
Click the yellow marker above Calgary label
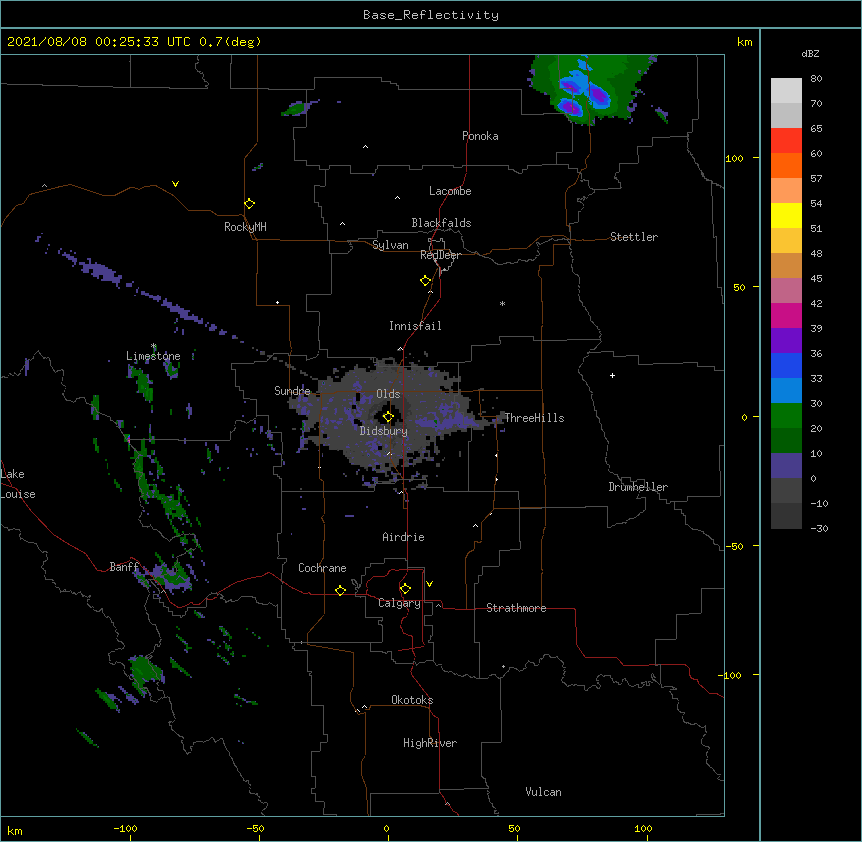pyautogui.click(x=405, y=589)
